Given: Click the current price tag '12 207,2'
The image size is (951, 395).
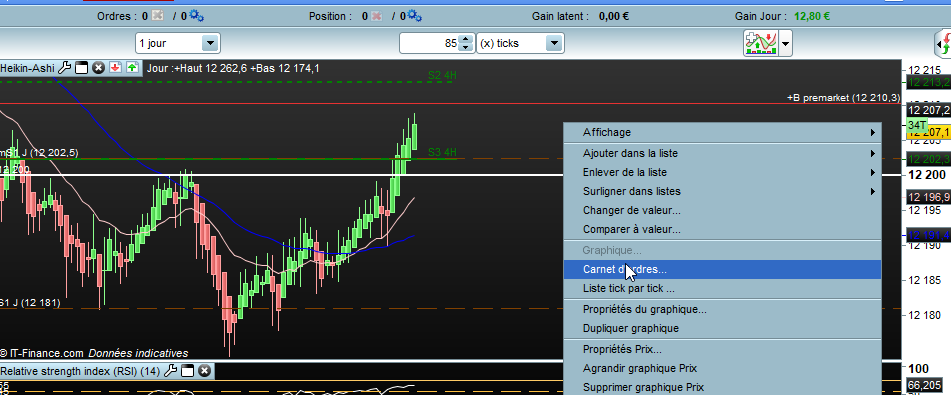Looking at the screenshot, I should [x=928, y=110].
